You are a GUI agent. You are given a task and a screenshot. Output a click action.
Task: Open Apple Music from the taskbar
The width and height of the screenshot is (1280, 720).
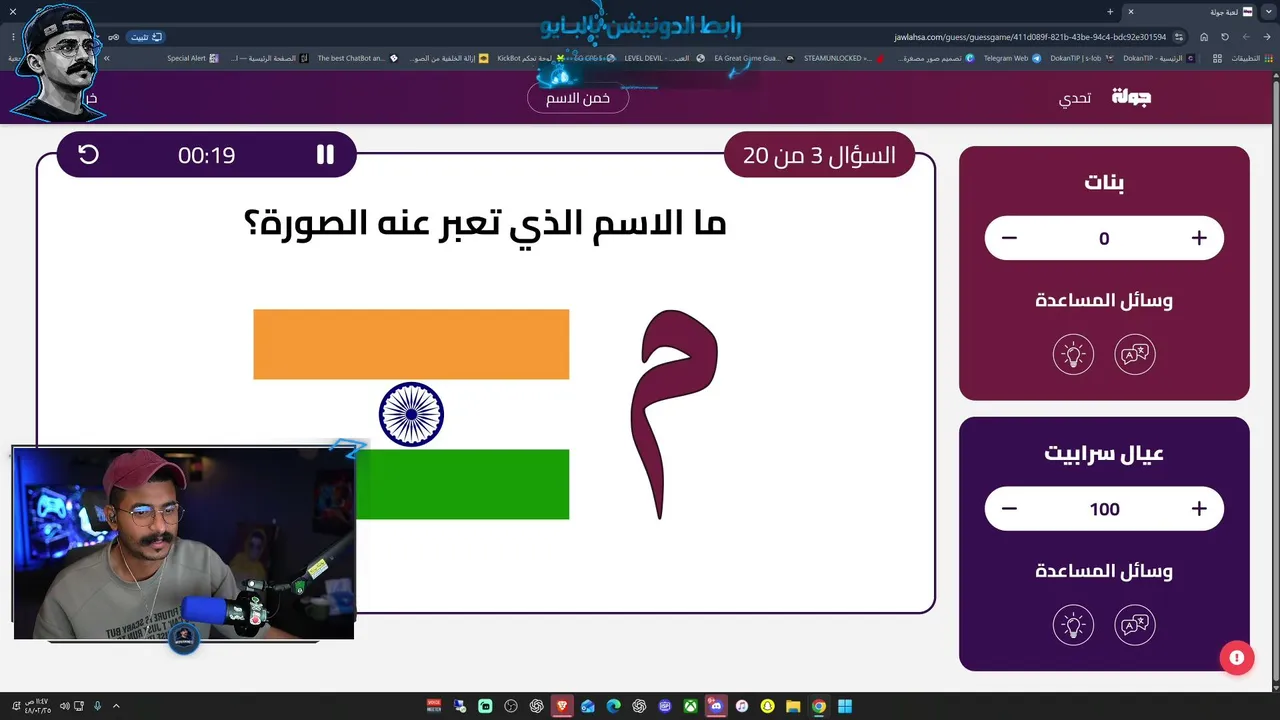(742, 706)
